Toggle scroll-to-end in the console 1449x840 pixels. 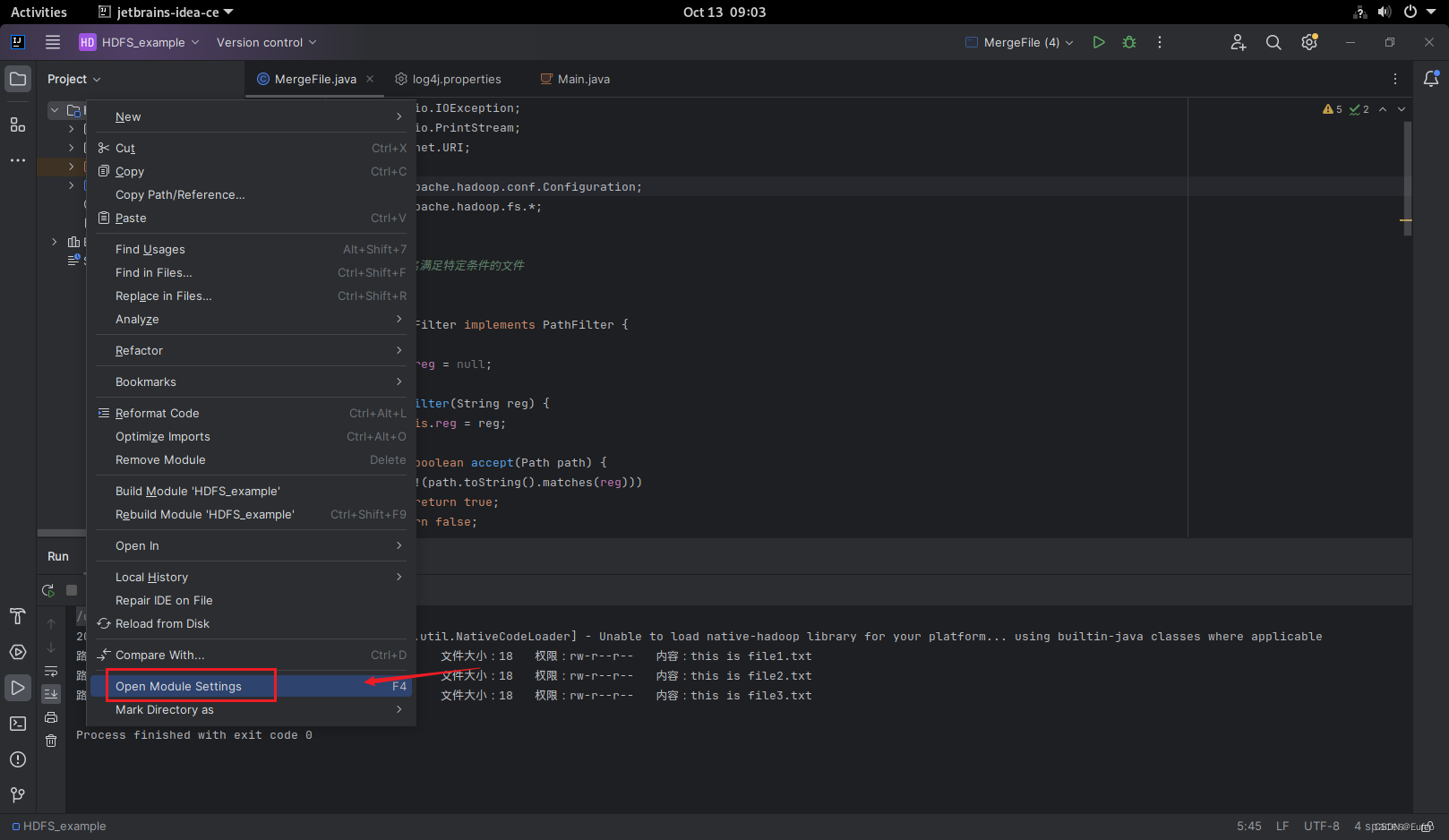[50, 693]
